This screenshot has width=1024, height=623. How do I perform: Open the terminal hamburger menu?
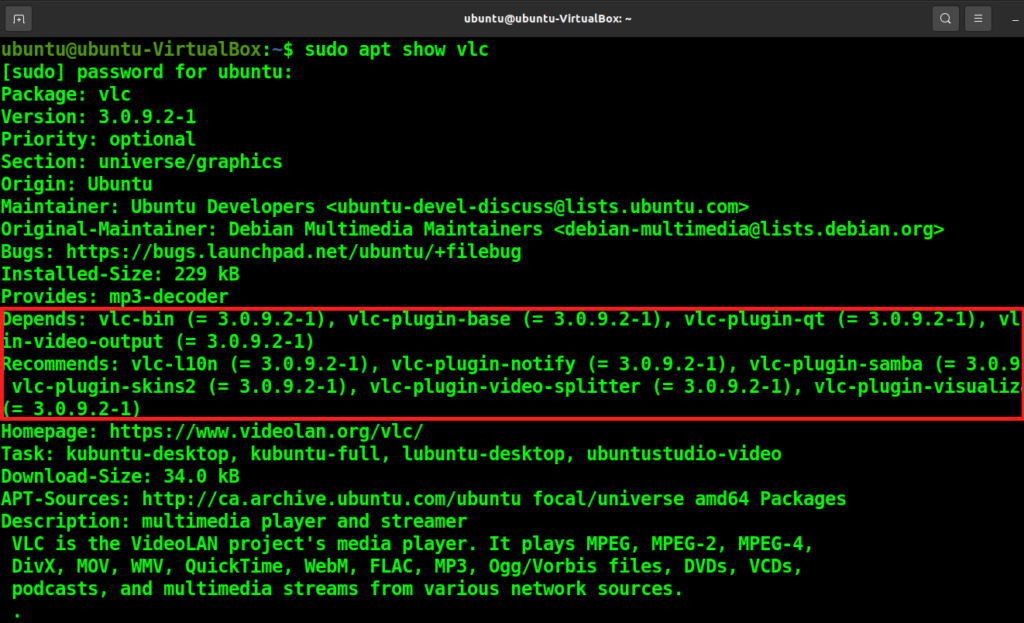tap(977, 17)
